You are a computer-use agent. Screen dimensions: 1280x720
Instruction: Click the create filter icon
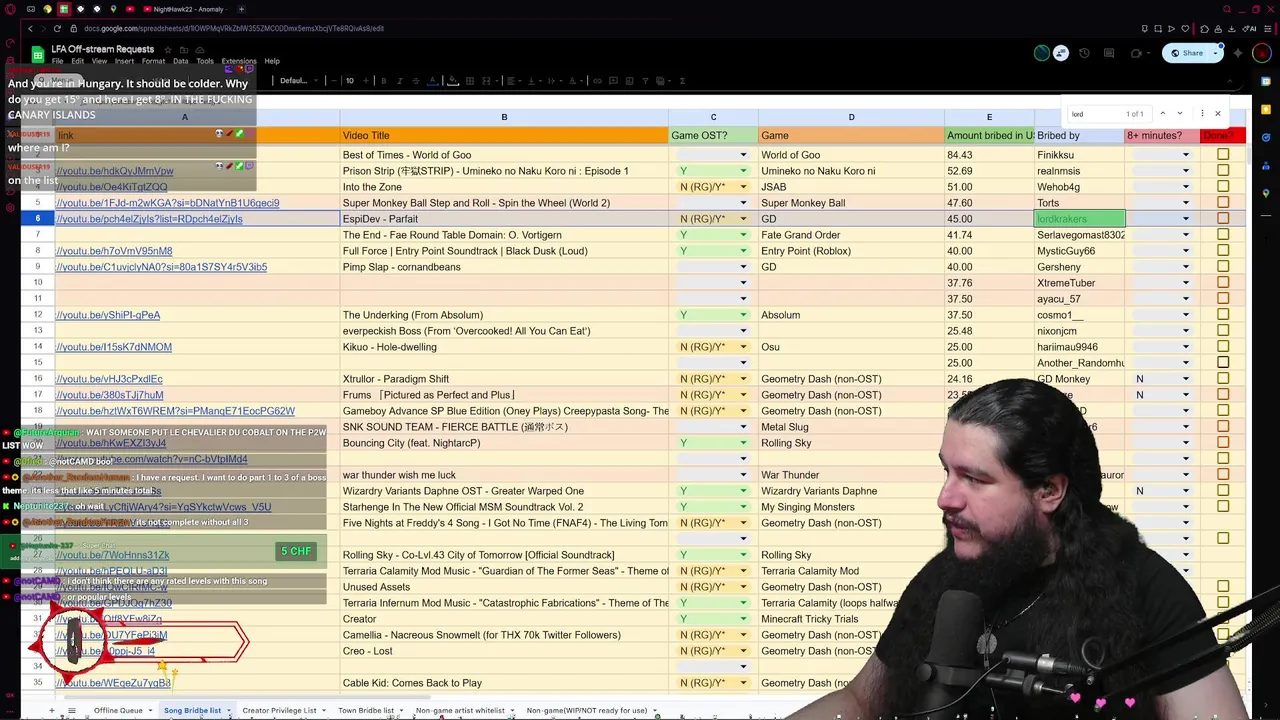[645, 81]
